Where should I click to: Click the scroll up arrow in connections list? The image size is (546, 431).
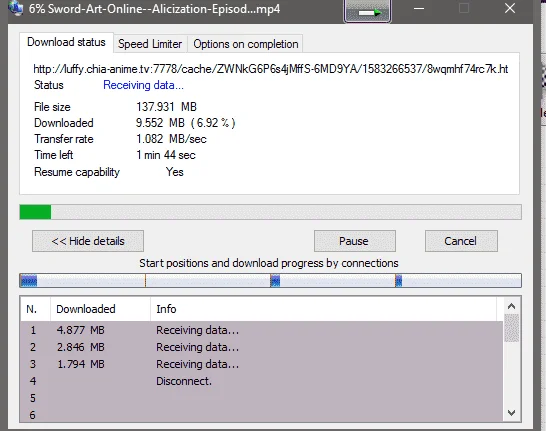(511, 306)
